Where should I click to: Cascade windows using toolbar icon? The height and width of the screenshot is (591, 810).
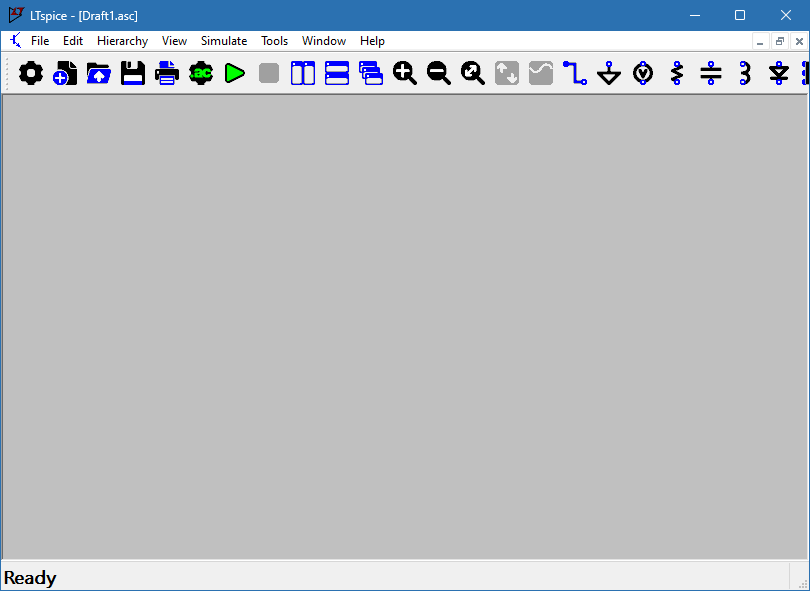(x=371, y=73)
